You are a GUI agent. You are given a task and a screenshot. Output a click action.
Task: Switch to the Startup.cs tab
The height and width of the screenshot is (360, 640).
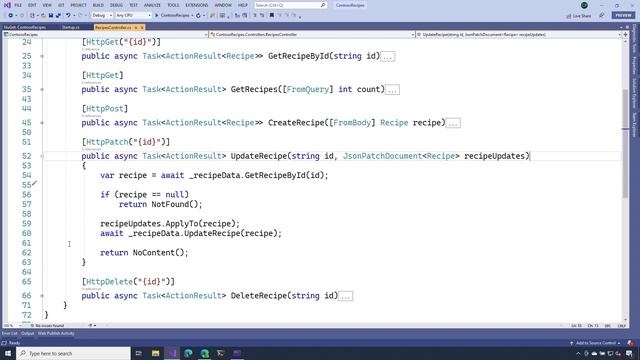(71, 27)
